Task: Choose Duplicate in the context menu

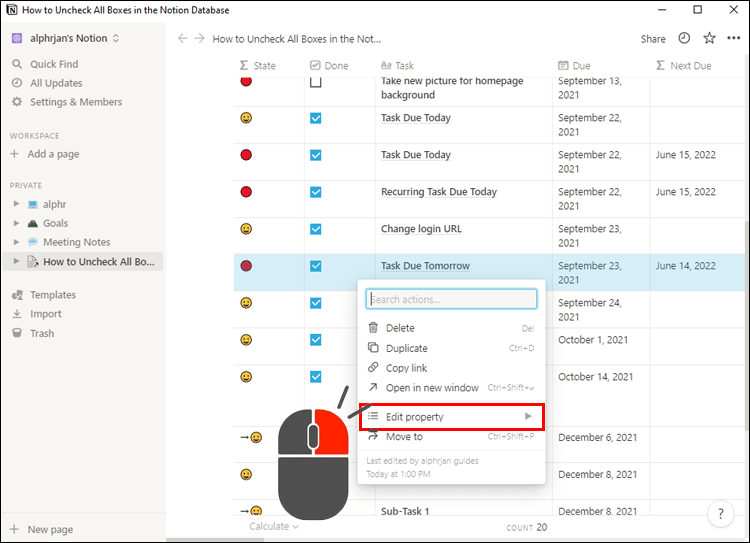Action: point(407,348)
